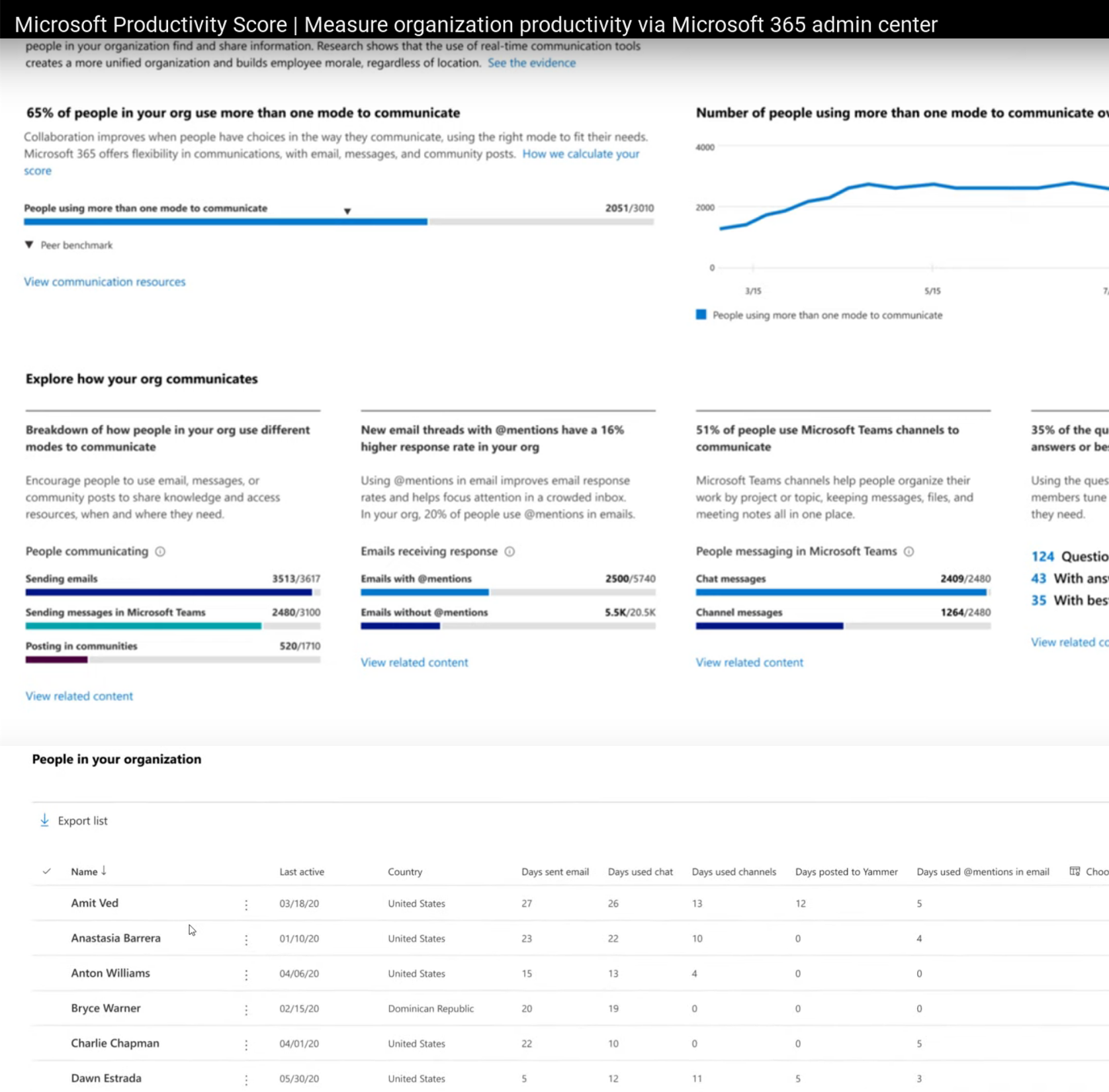View related content under People communicating card
Screen dimensions: 1109x1092
click(x=79, y=696)
